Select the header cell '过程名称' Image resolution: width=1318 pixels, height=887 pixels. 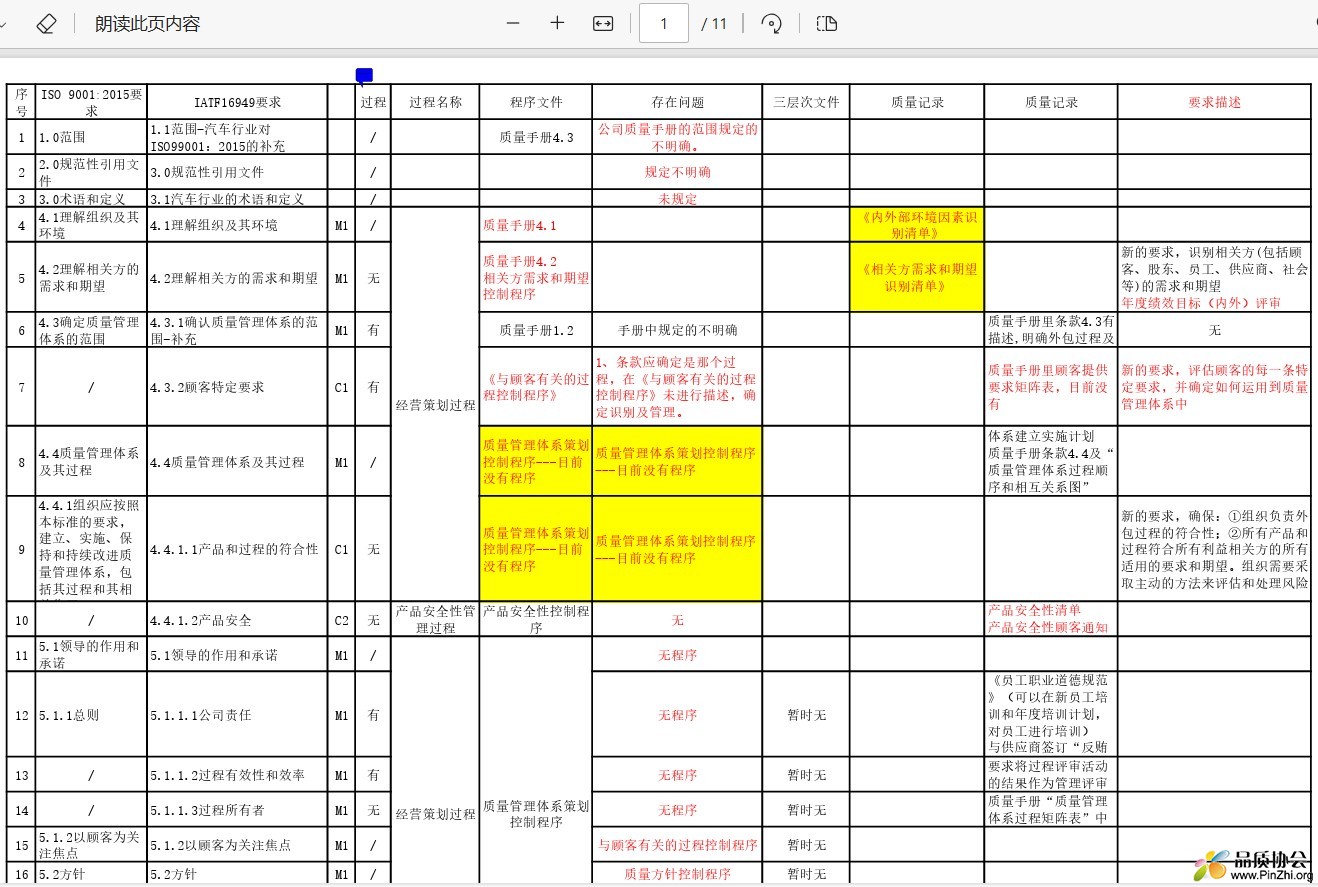(x=435, y=102)
